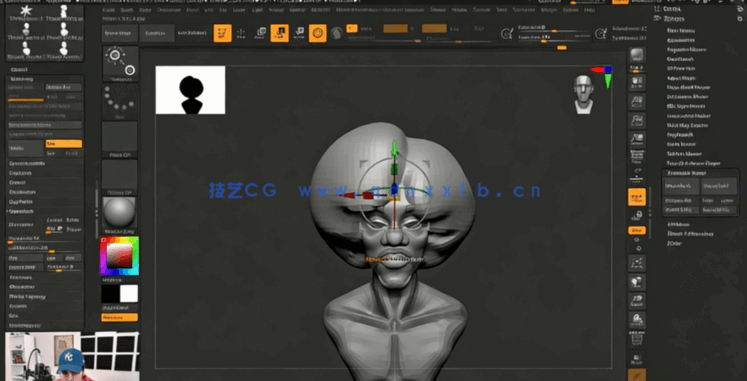The width and height of the screenshot is (747, 381).
Task: Click the right shelf Rotate view icon
Action: point(637,320)
